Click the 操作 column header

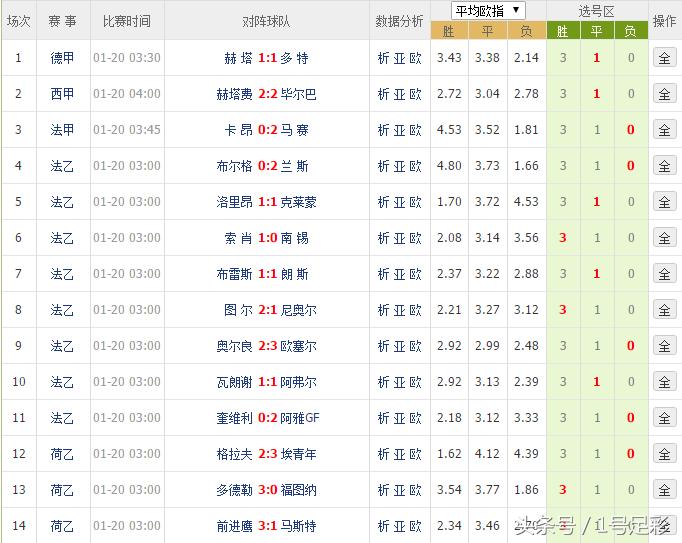point(665,21)
